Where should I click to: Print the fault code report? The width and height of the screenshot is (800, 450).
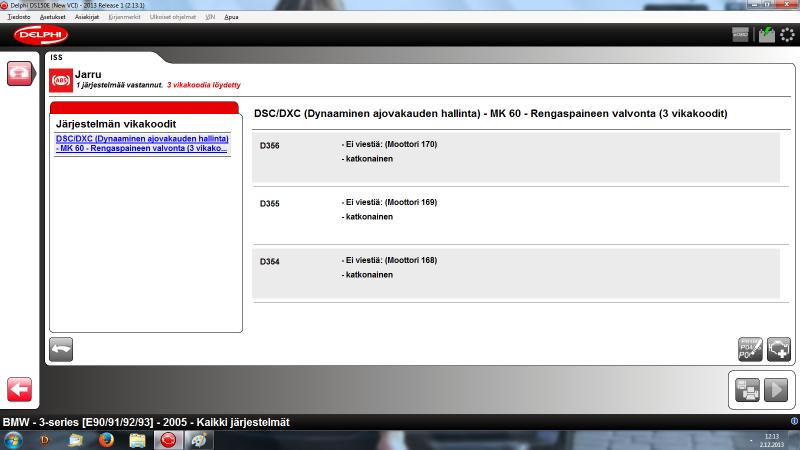[x=747, y=390]
